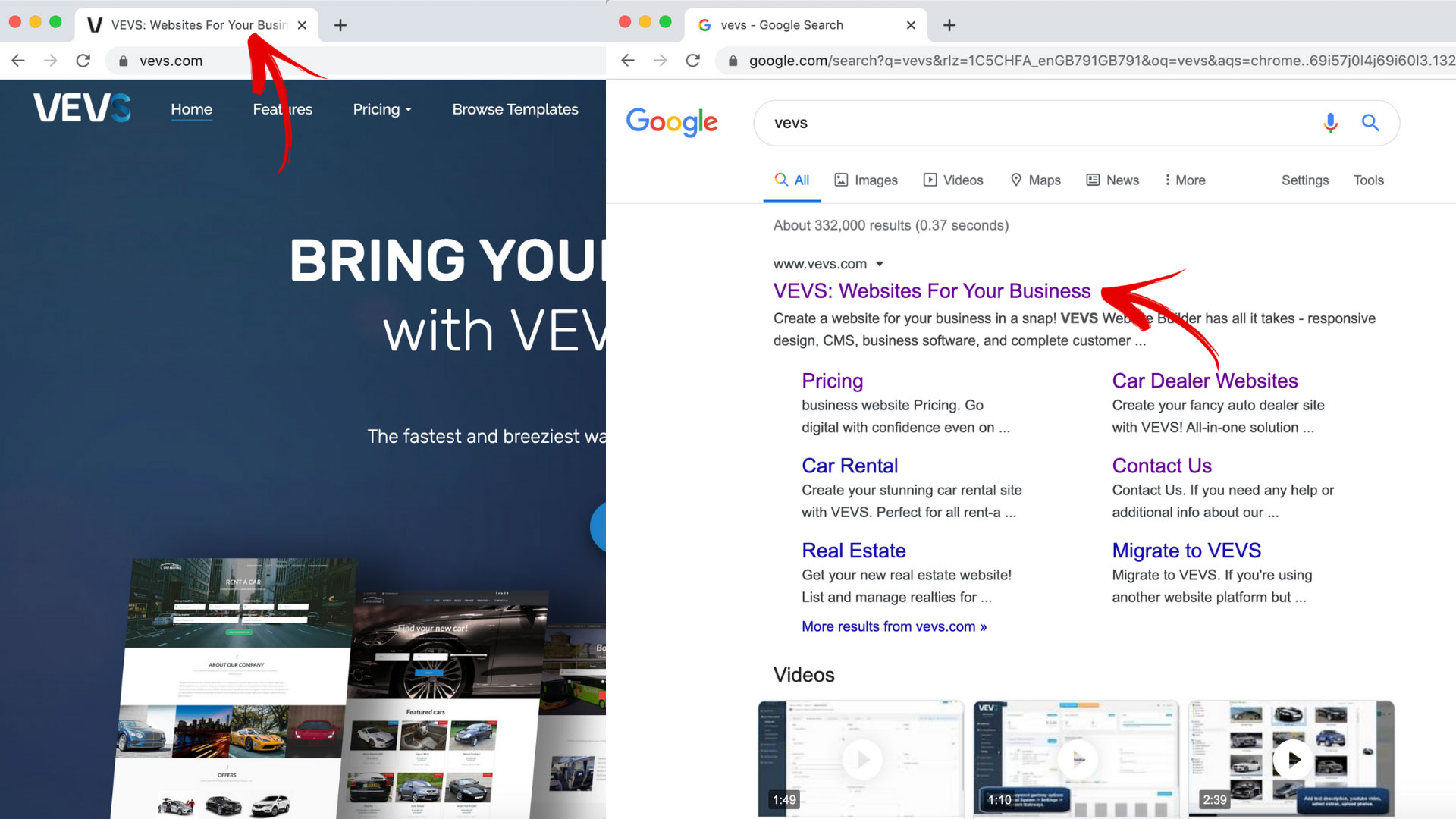Viewport: 1456px width, 819px height.
Task: Click padlock icon beside google.com address
Action: point(733,61)
